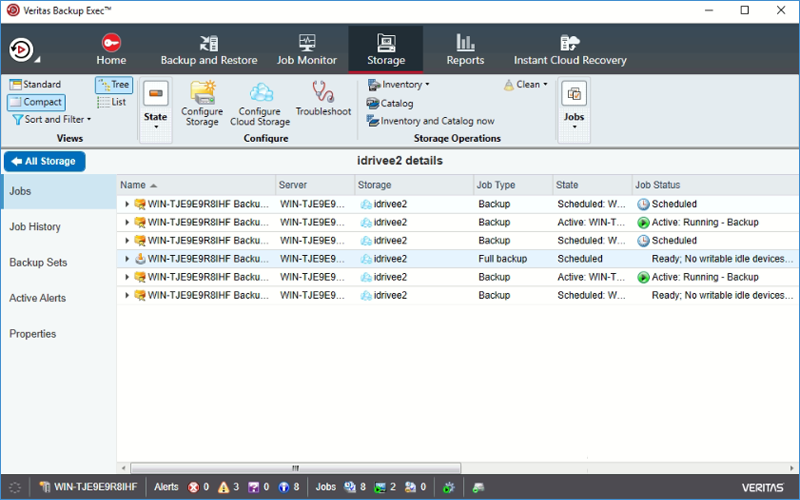Toggle the Tree view
This screenshot has height=500, width=800.
click(114, 85)
